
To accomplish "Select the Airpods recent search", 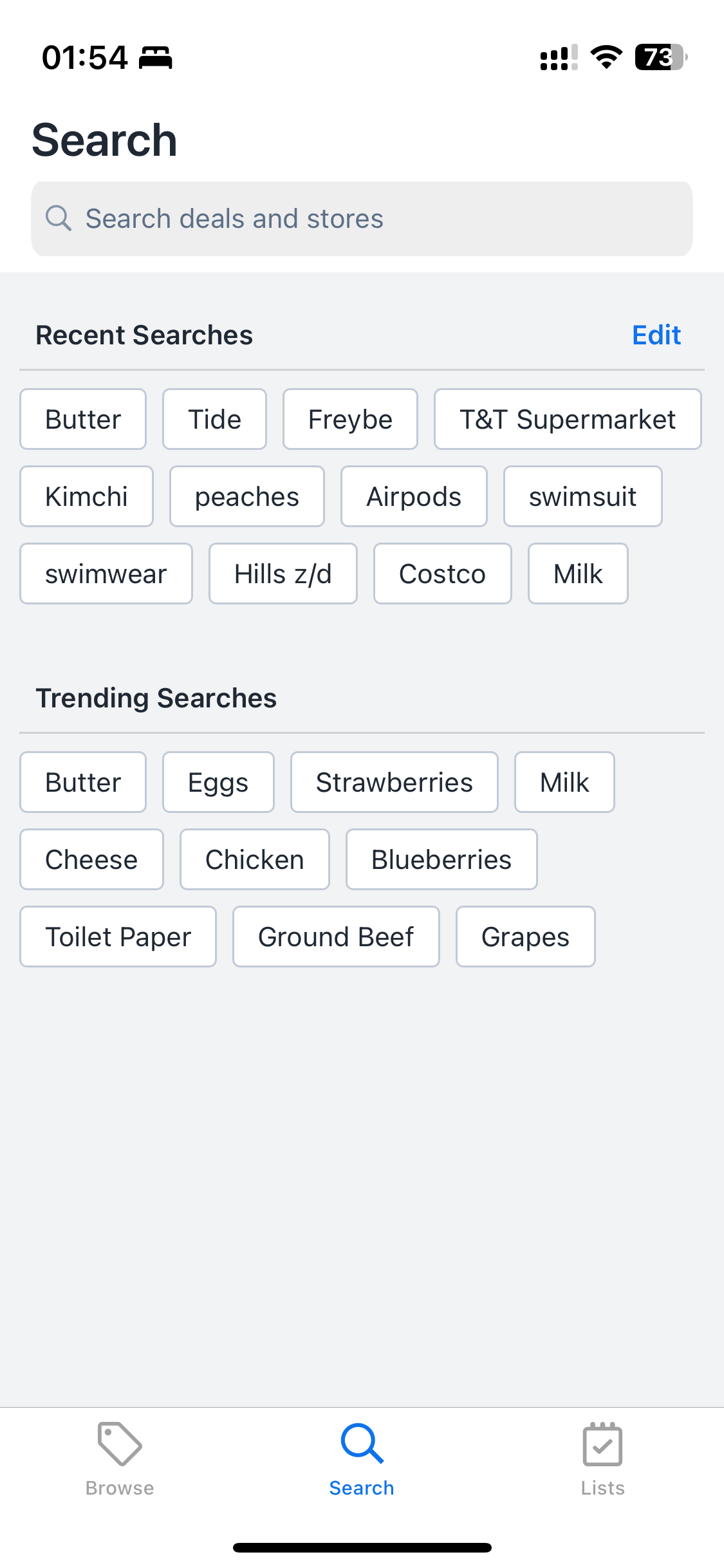I will click(414, 496).
